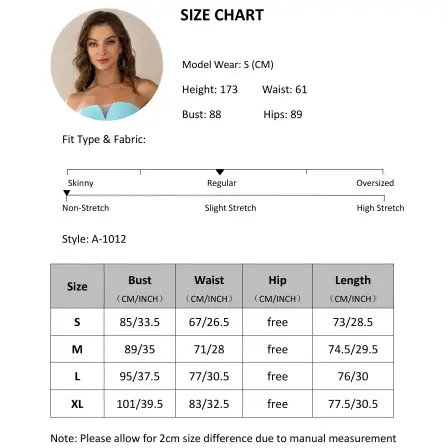
Task: Click the 85/33.5 bust cell
Action: coord(140,322)
